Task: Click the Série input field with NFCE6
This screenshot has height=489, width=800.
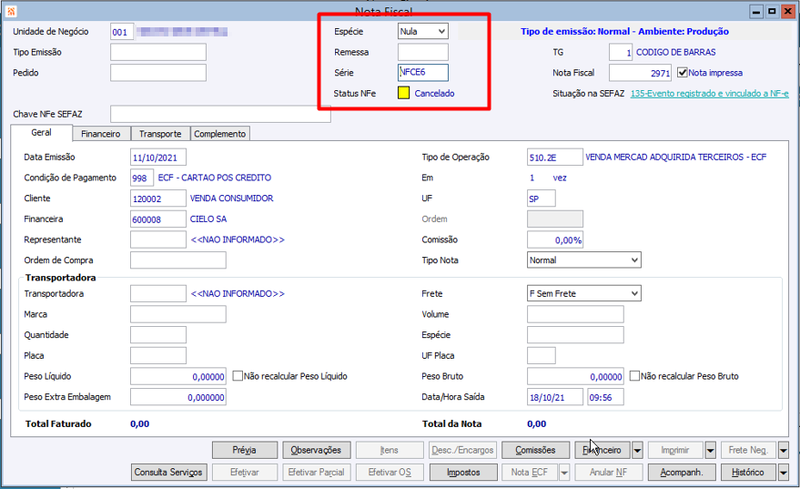Action: point(423,72)
